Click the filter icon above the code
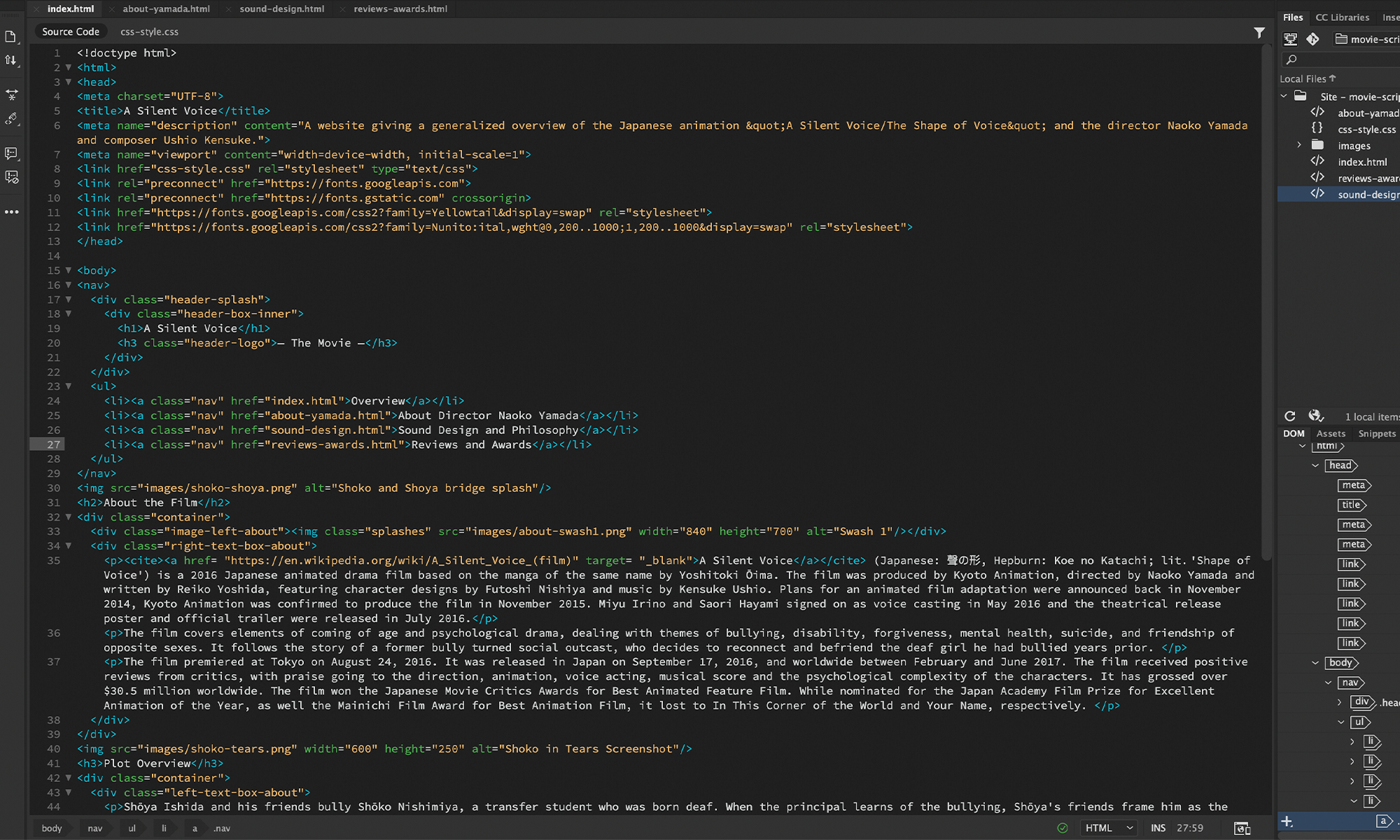This screenshot has width=1400, height=840. click(x=1259, y=32)
